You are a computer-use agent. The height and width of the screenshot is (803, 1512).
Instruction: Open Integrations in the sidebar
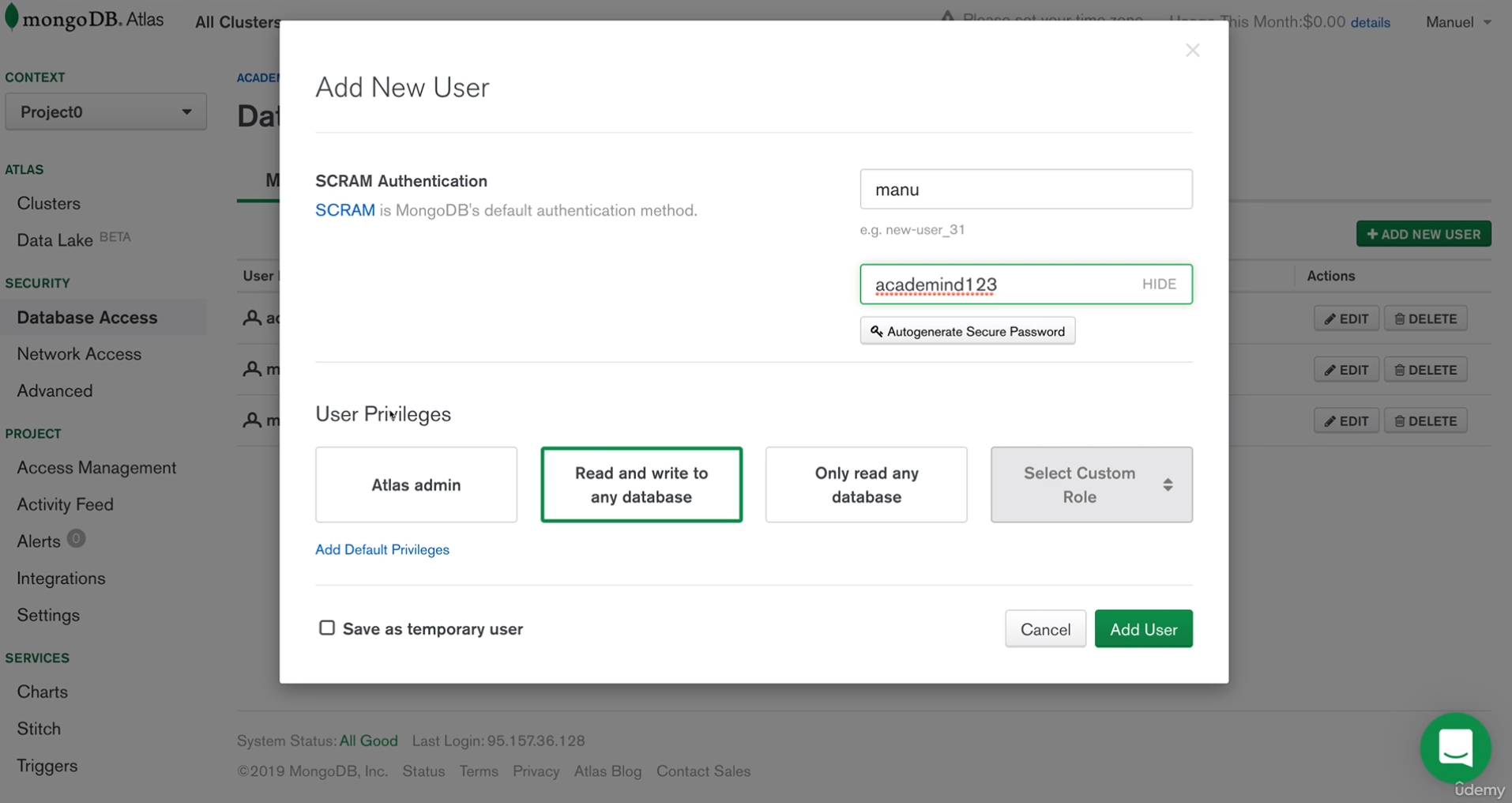[x=61, y=578]
